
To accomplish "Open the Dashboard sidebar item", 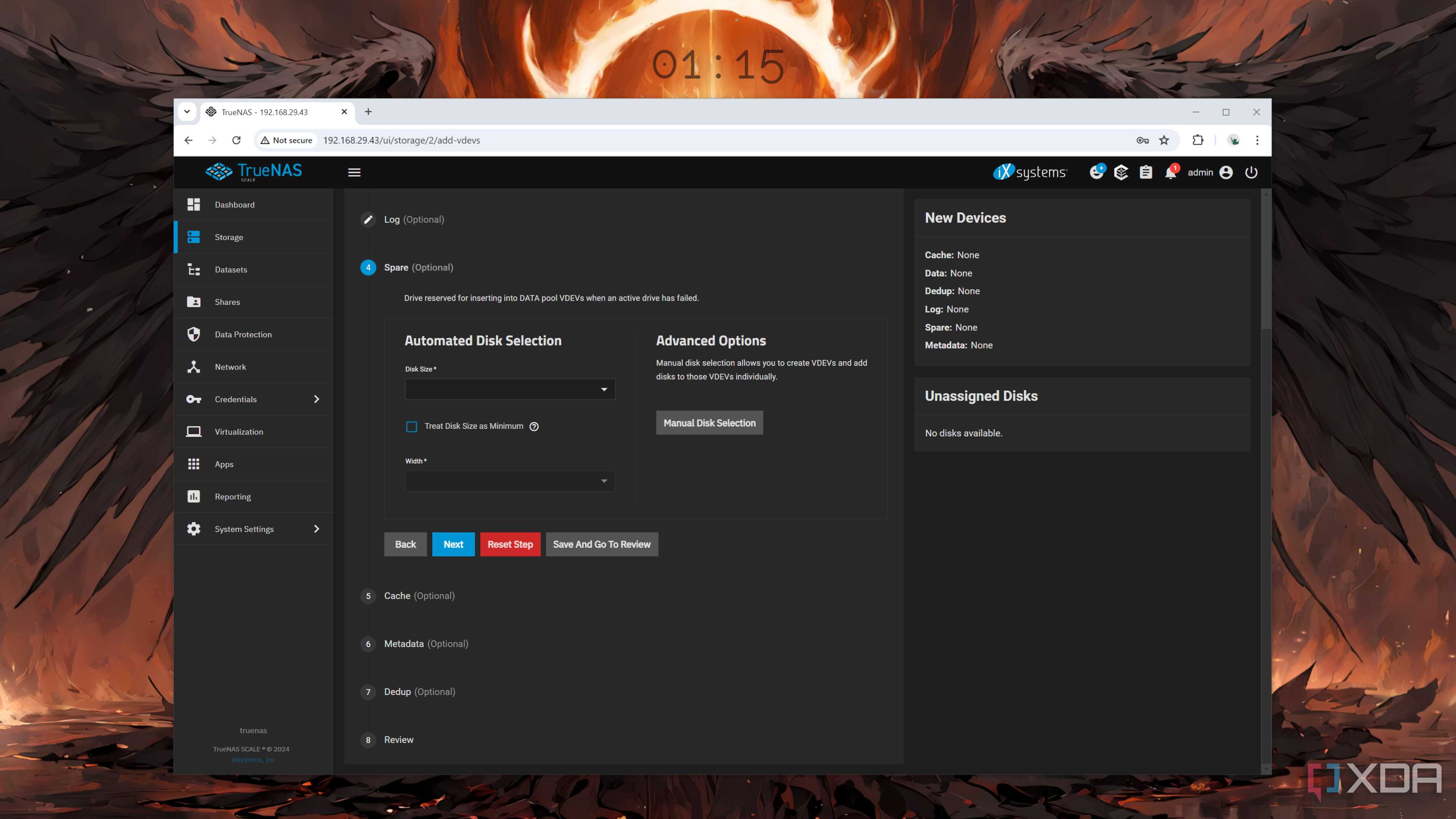I will click(254, 205).
